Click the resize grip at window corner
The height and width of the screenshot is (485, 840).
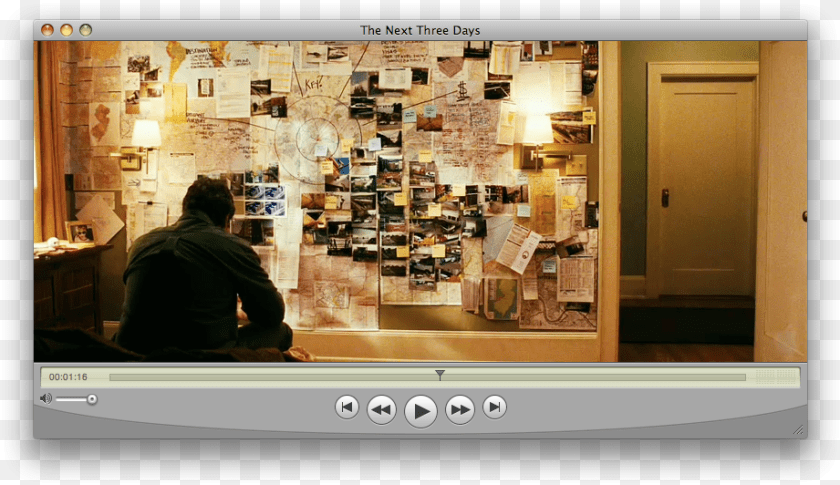pos(798,430)
